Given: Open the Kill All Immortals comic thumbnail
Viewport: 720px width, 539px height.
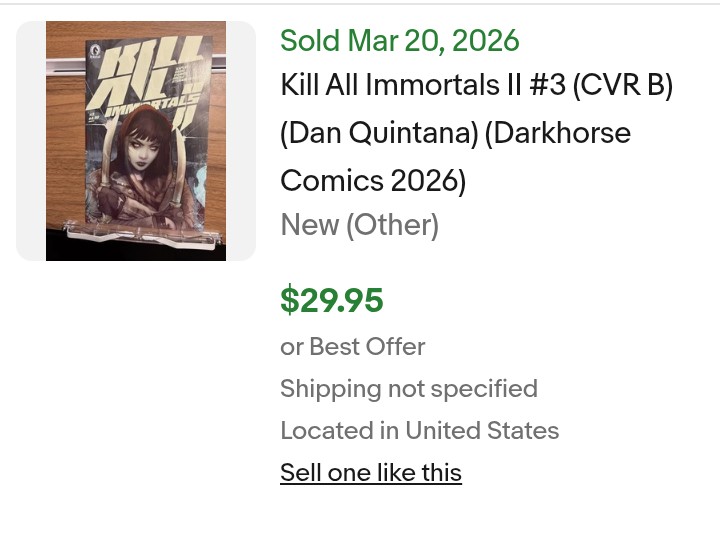Looking at the screenshot, I should (136, 141).
